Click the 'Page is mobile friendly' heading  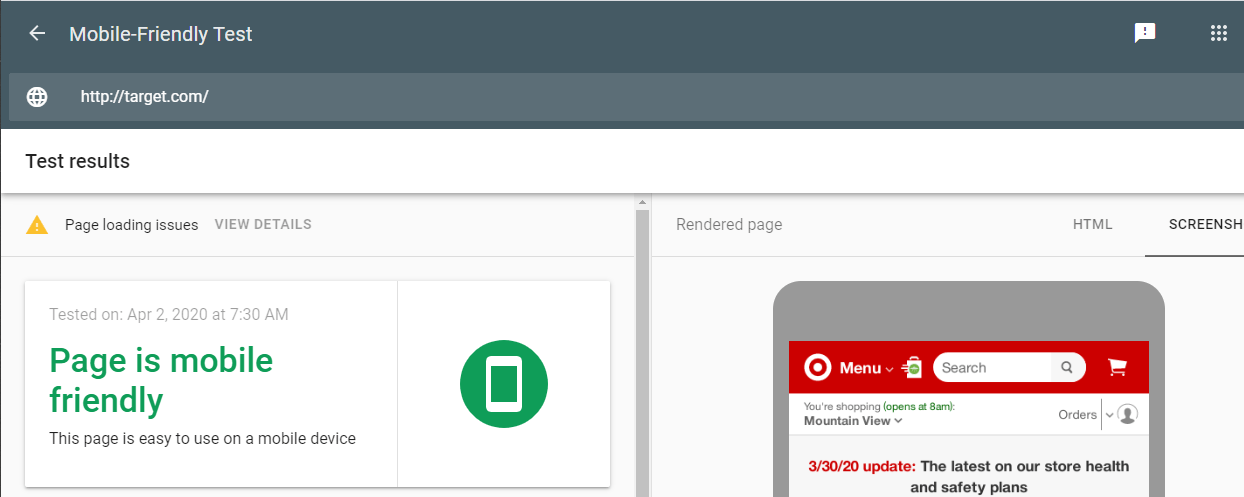(x=161, y=380)
